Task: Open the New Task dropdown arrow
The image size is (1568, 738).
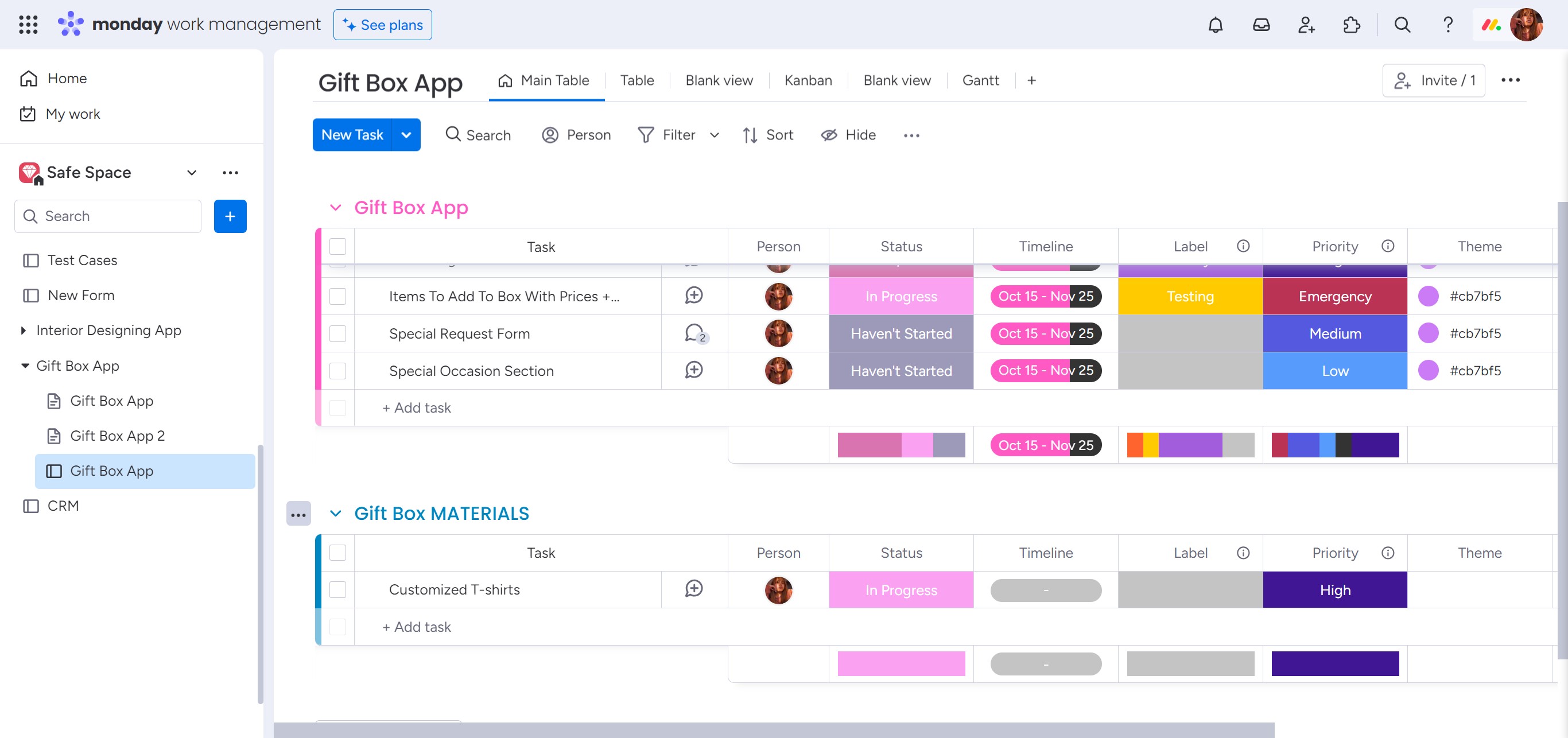Action: point(406,135)
